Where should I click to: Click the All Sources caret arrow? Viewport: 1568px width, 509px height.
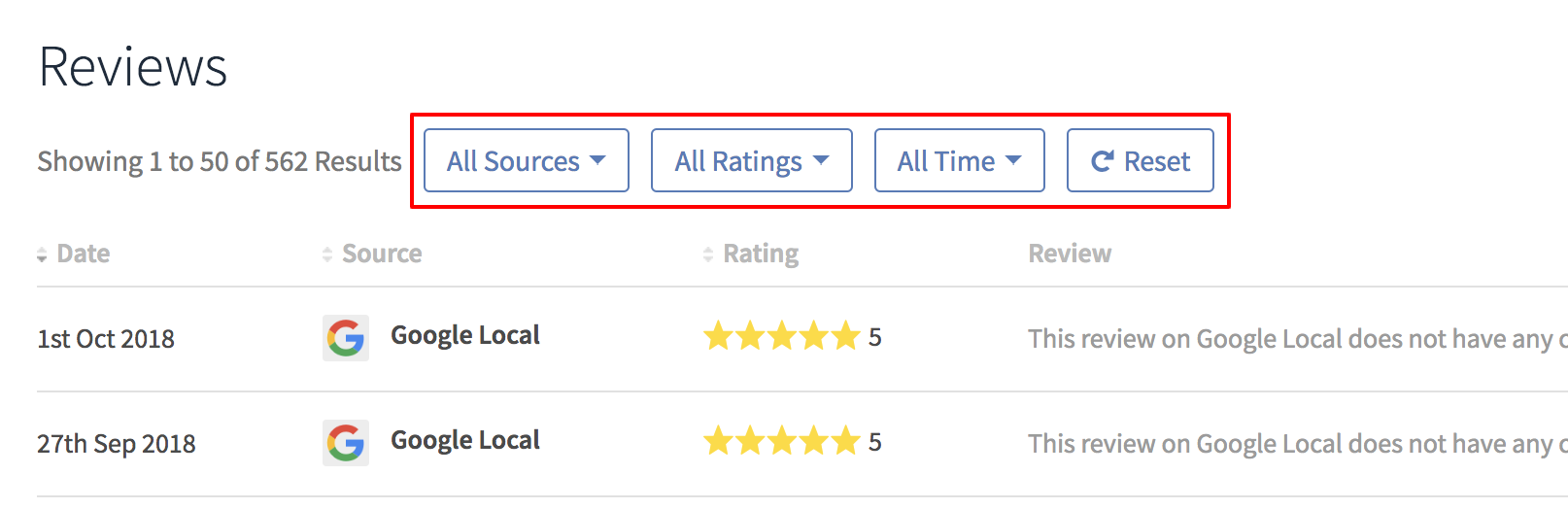[x=597, y=160]
